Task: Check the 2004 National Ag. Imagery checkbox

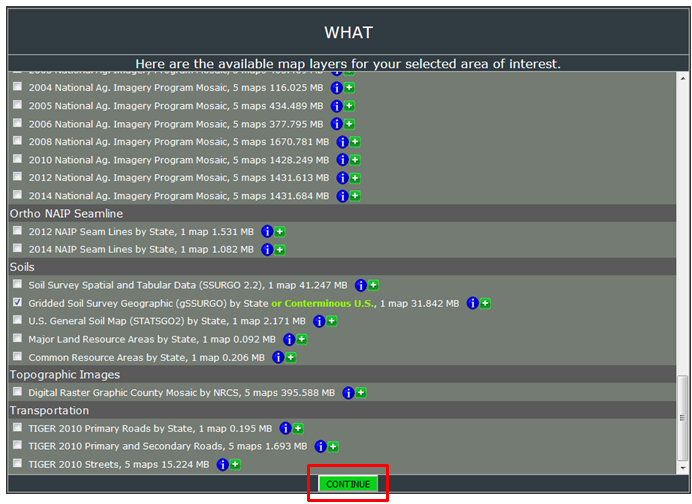Action: coord(17,87)
